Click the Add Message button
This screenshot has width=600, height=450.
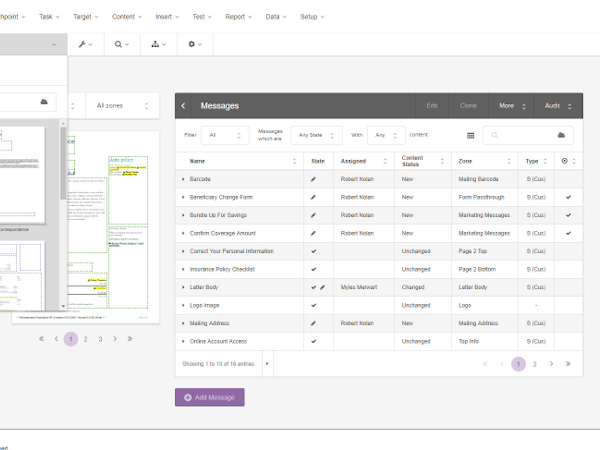(210, 398)
